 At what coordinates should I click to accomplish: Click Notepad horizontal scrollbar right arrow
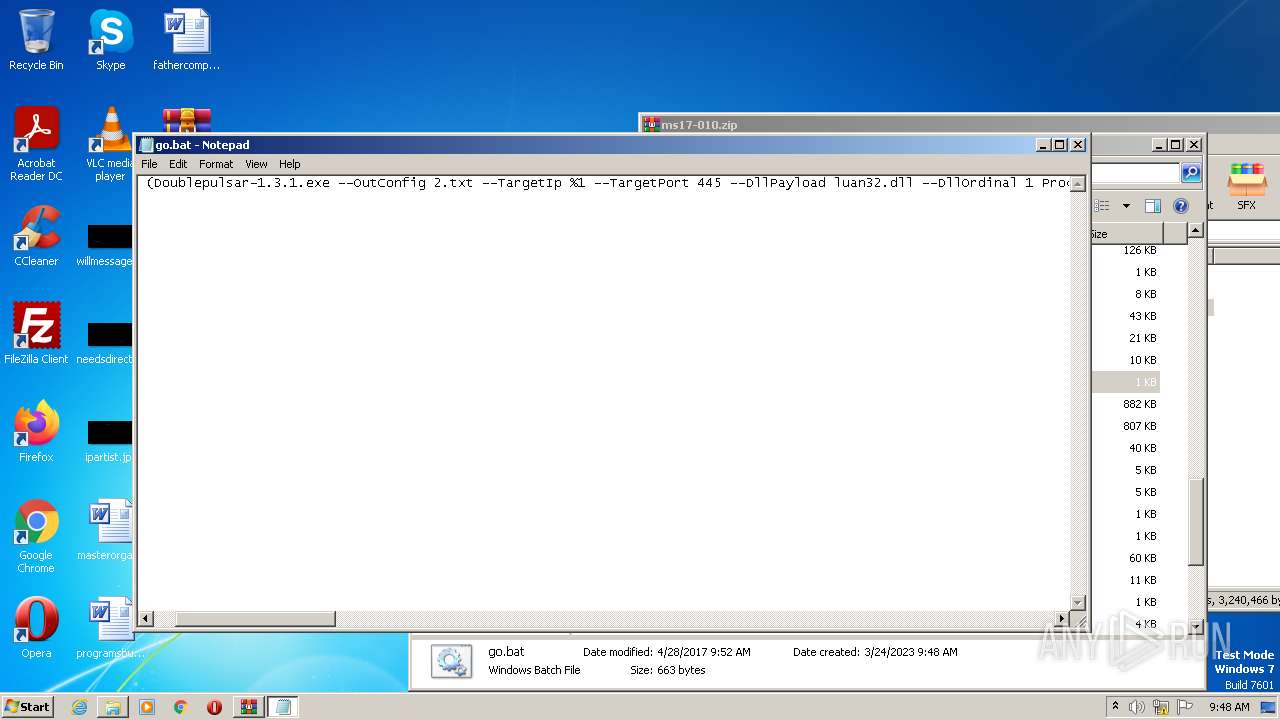click(x=1062, y=619)
